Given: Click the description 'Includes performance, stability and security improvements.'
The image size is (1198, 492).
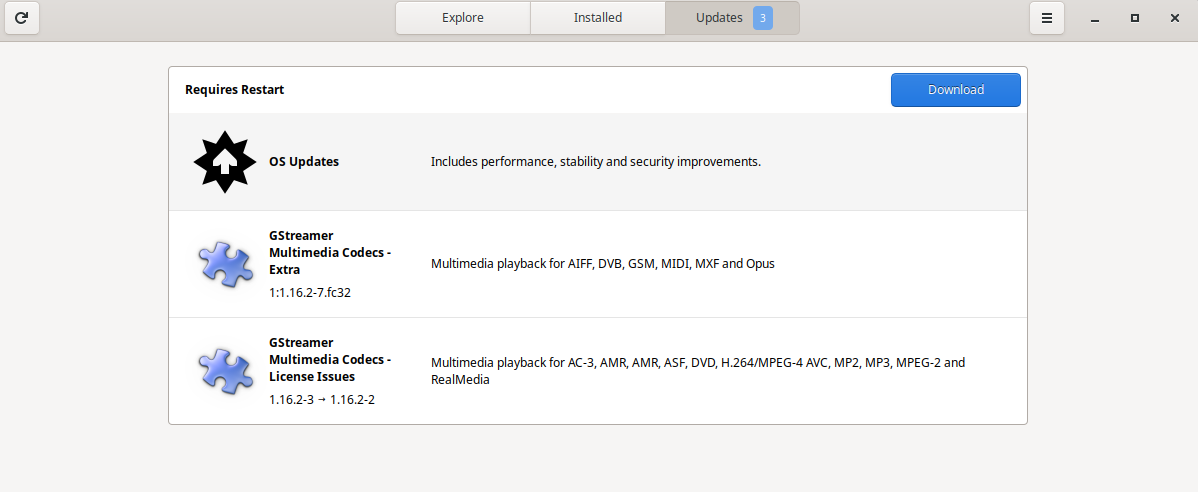Looking at the screenshot, I should (x=596, y=162).
